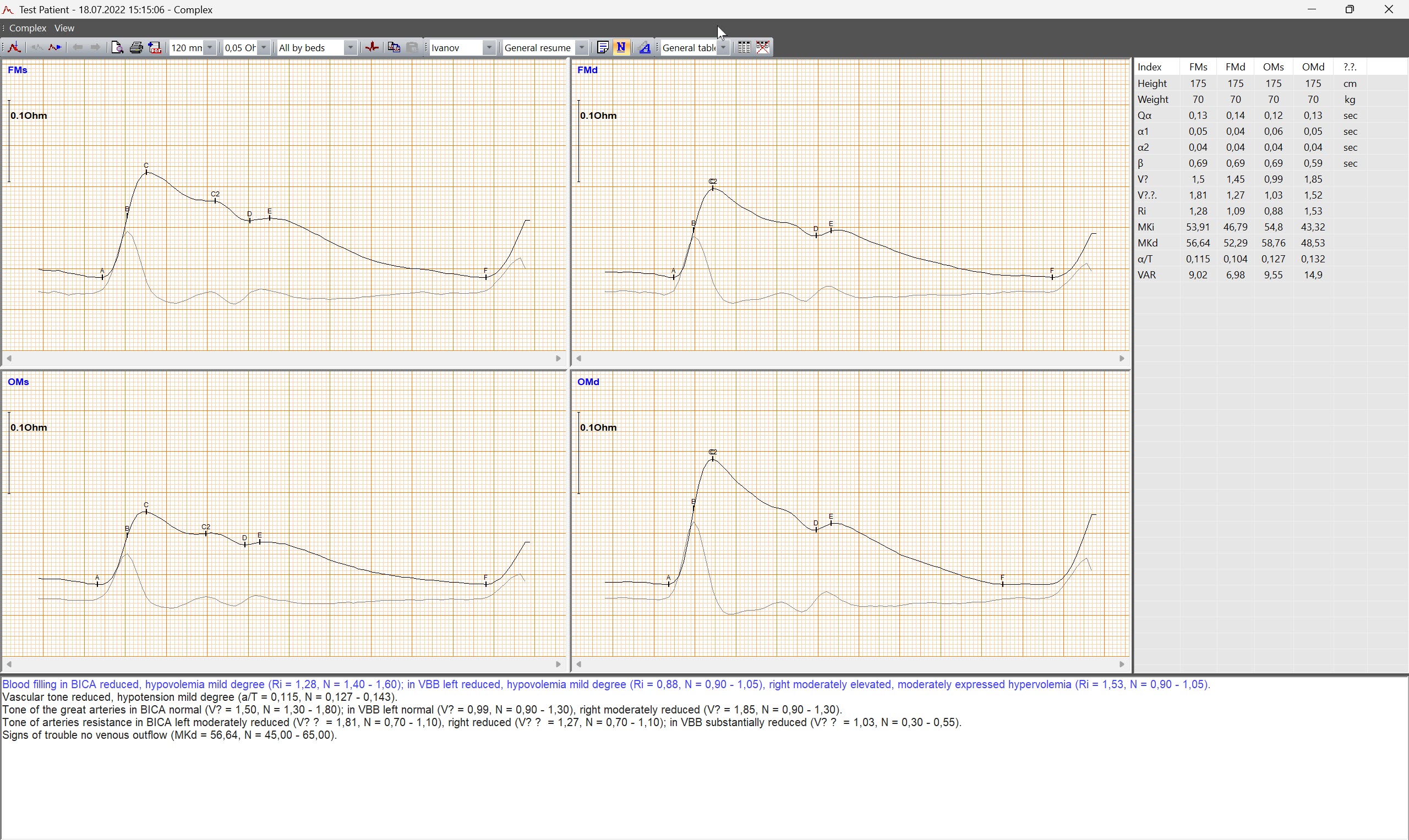Open the 120 mm speed dropdown

(x=210, y=47)
